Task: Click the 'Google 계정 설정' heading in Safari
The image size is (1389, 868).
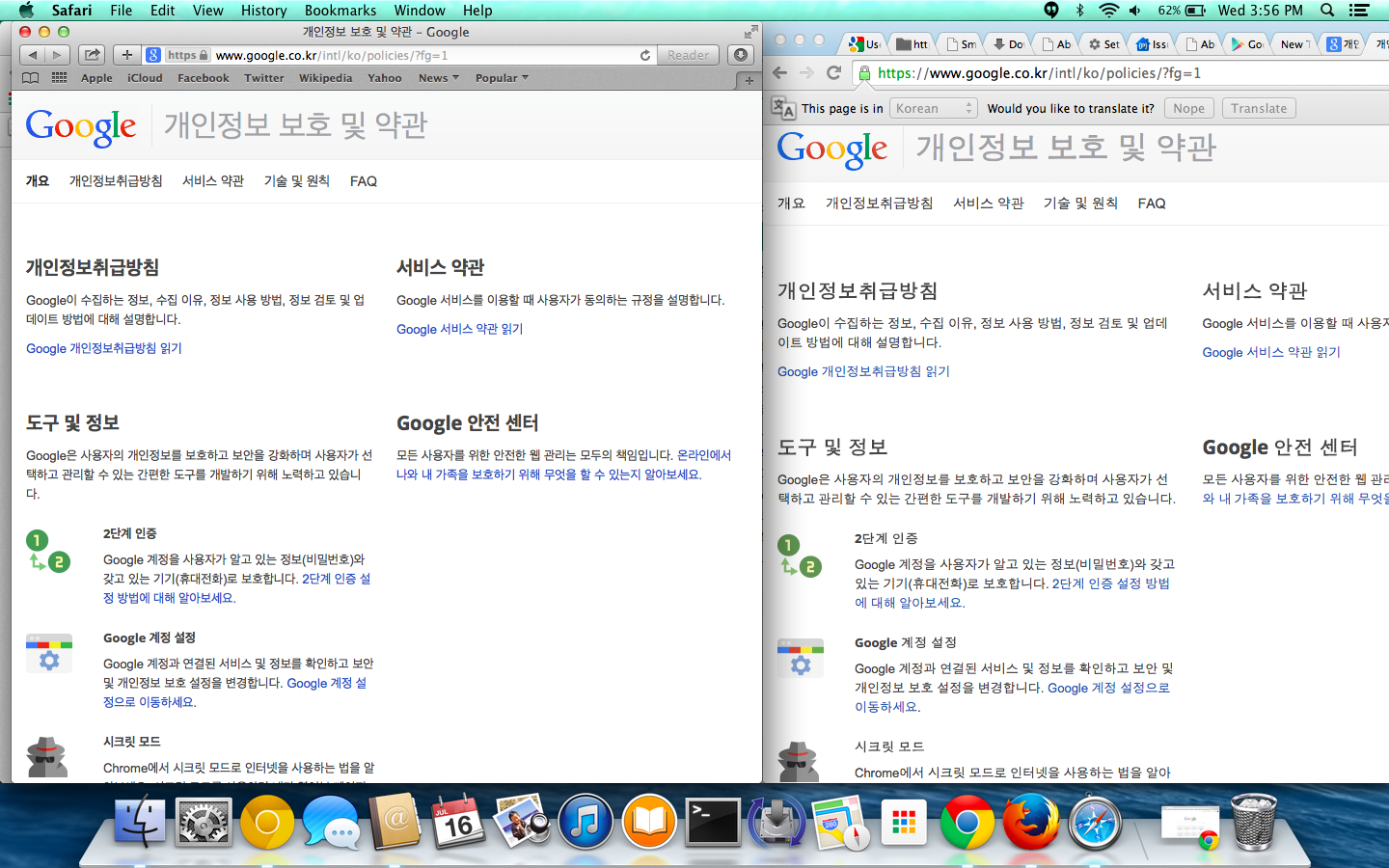Action: coord(150,637)
